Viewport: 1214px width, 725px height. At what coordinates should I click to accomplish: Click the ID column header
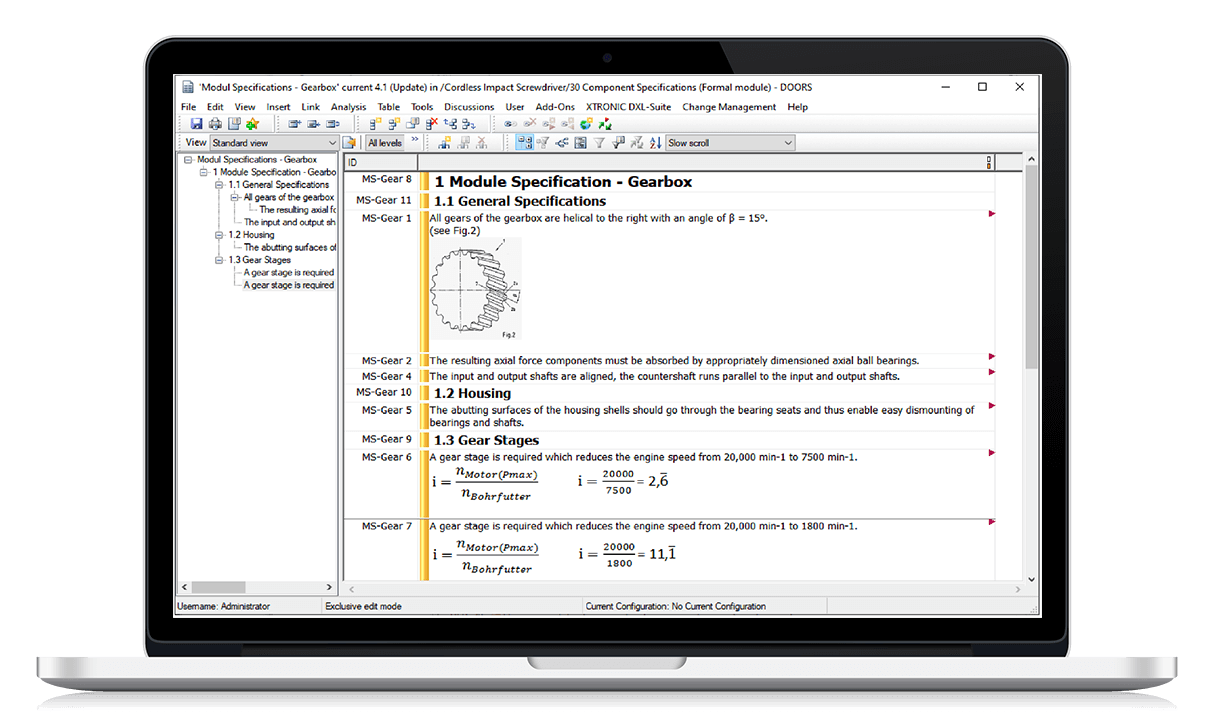[x=380, y=162]
